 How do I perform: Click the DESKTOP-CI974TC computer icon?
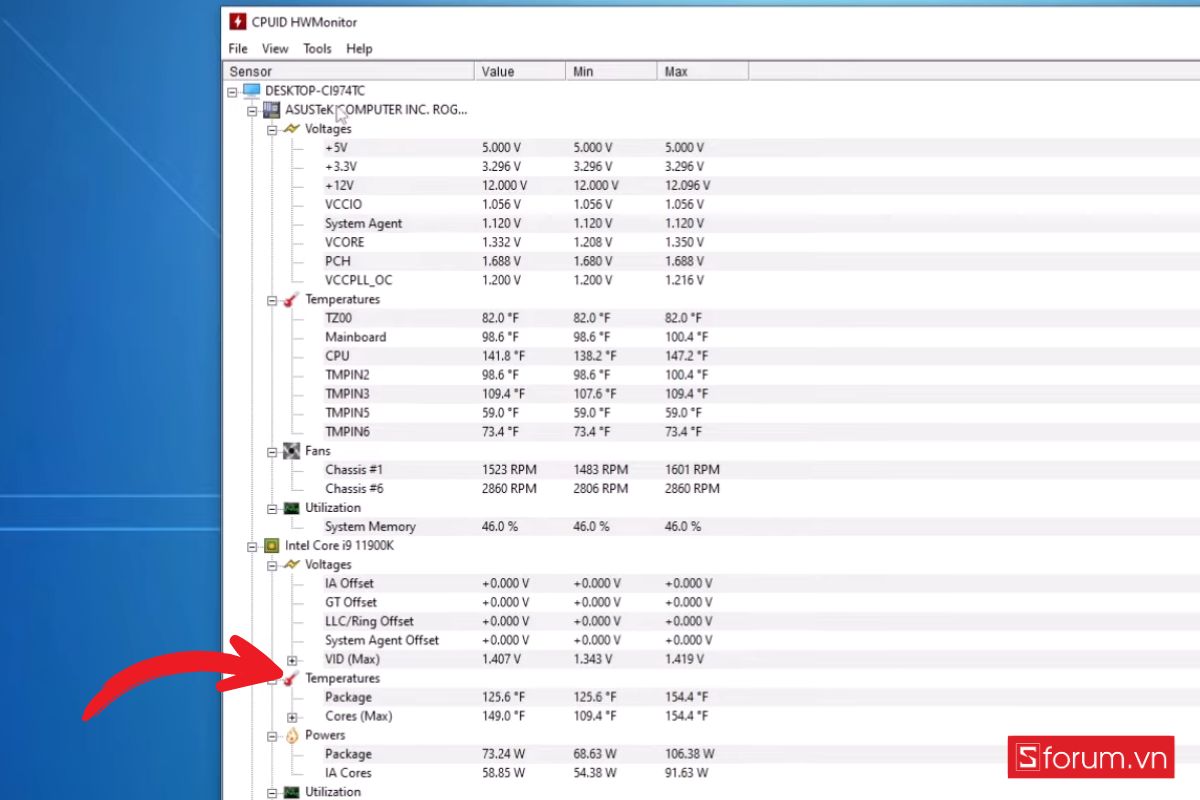coord(251,90)
